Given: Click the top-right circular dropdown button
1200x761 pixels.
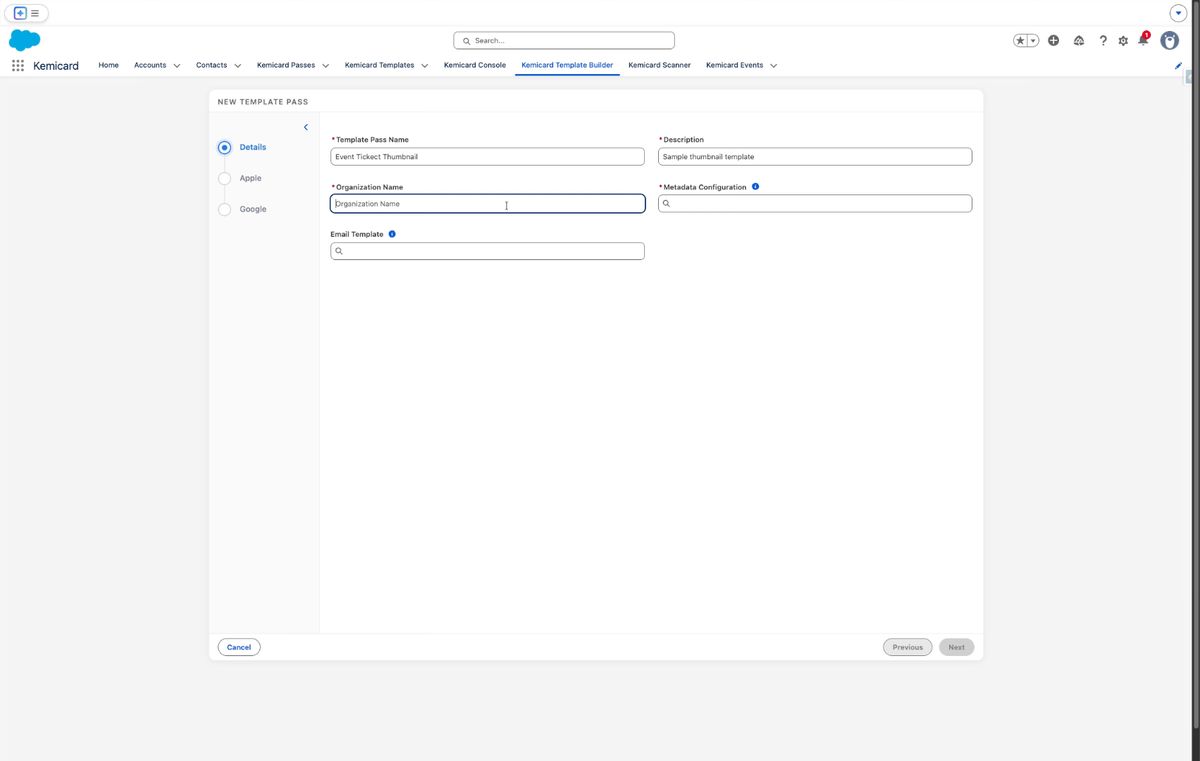Looking at the screenshot, I should (x=1178, y=13).
